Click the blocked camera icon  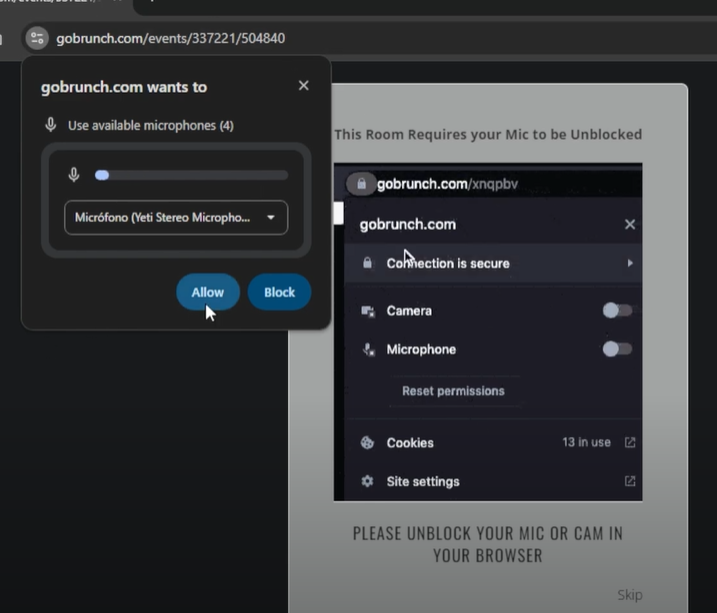[x=368, y=311]
